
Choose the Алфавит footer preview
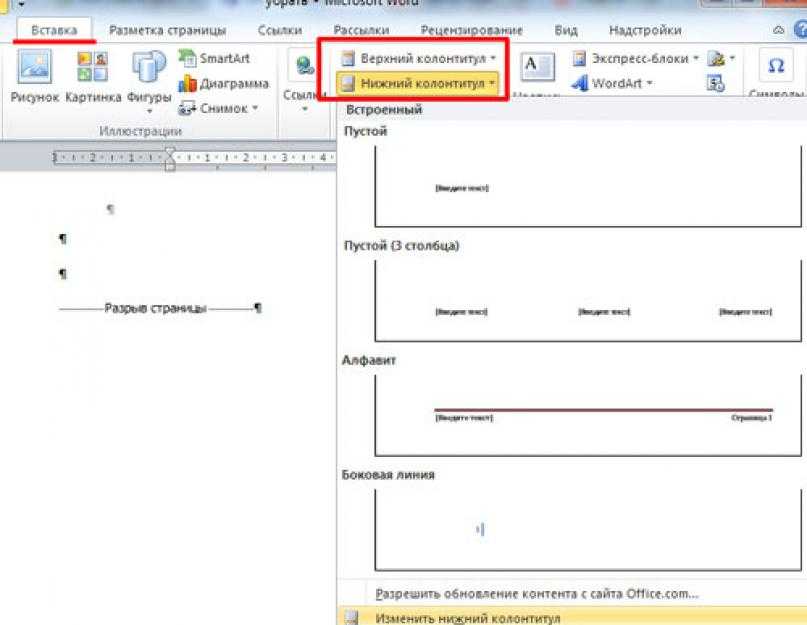click(588, 415)
